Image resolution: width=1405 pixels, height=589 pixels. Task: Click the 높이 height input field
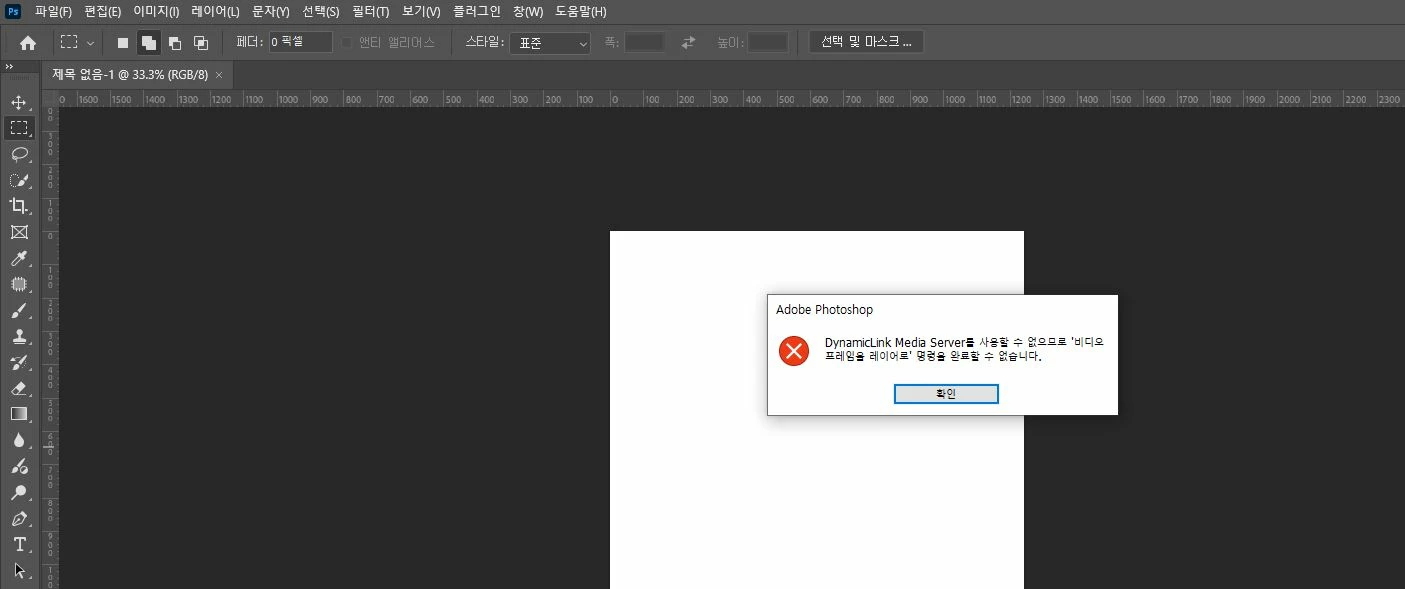768,42
